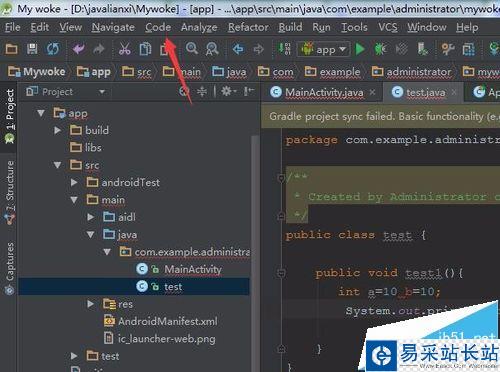Click the green Run button
The image size is (500, 372).
coord(360,49)
